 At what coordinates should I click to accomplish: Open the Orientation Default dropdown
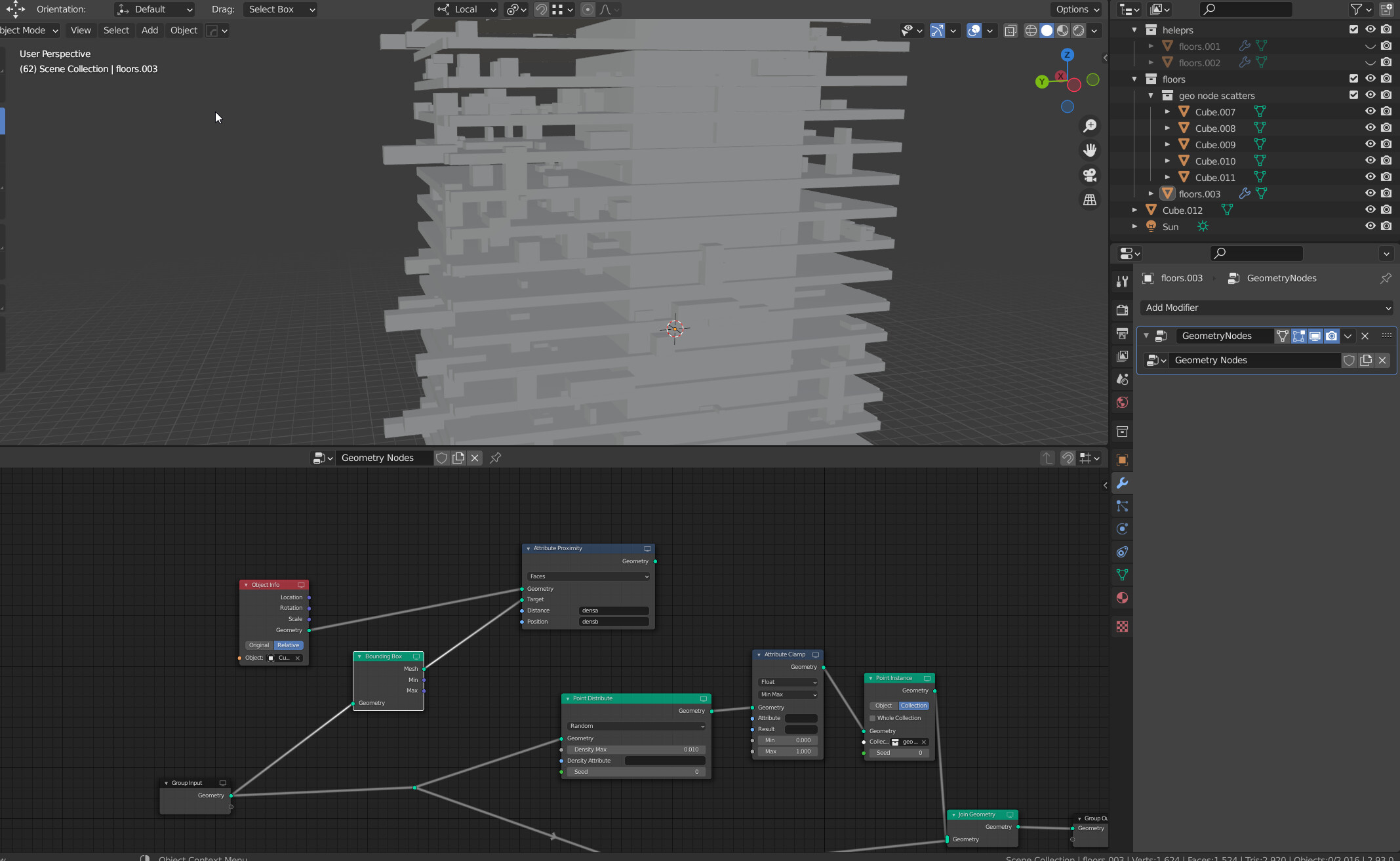tap(154, 9)
